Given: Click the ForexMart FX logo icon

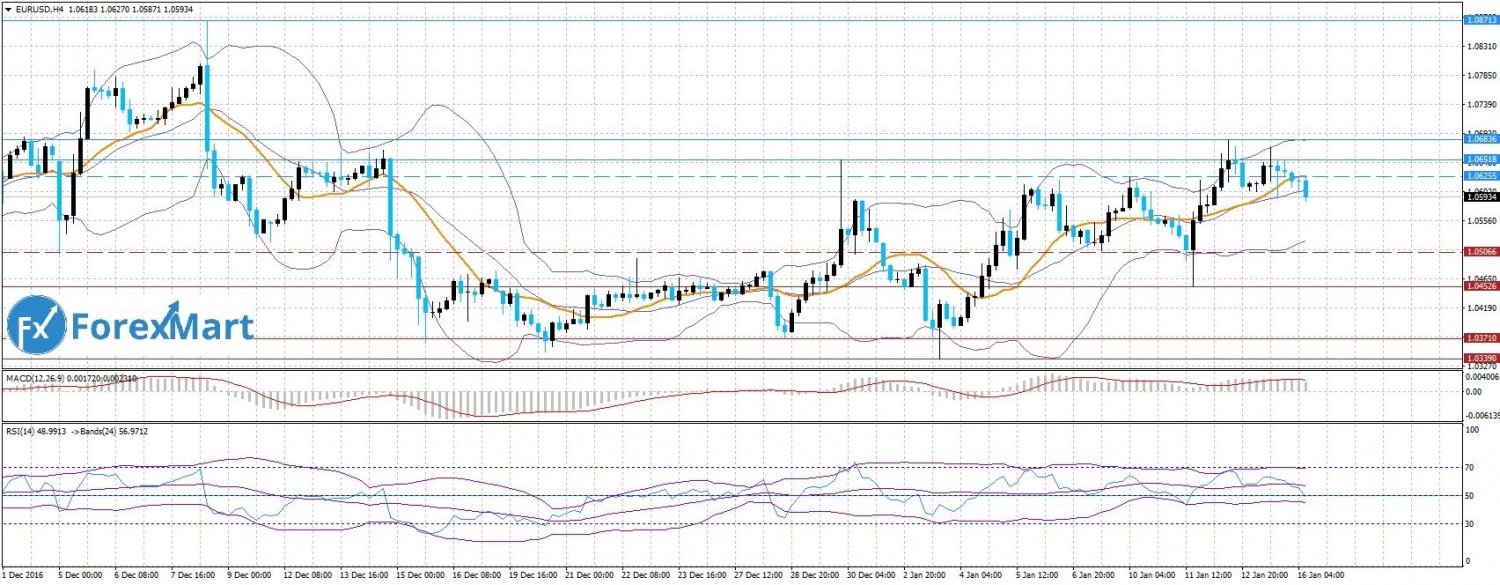Looking at the screenshot, I should [x=37, y=325].
